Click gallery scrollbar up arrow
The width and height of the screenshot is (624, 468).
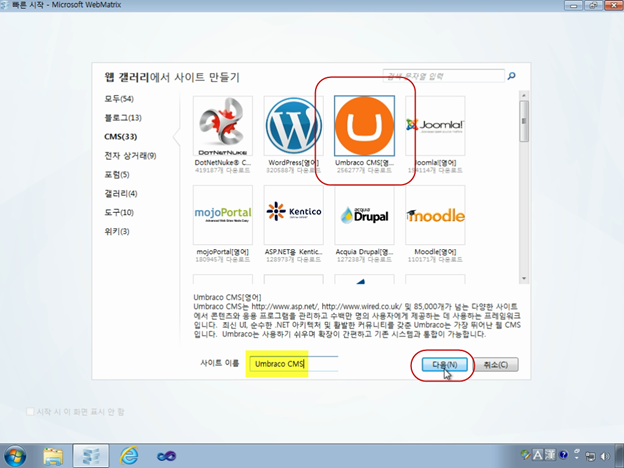pyautogui.click(x=524, y=96)
